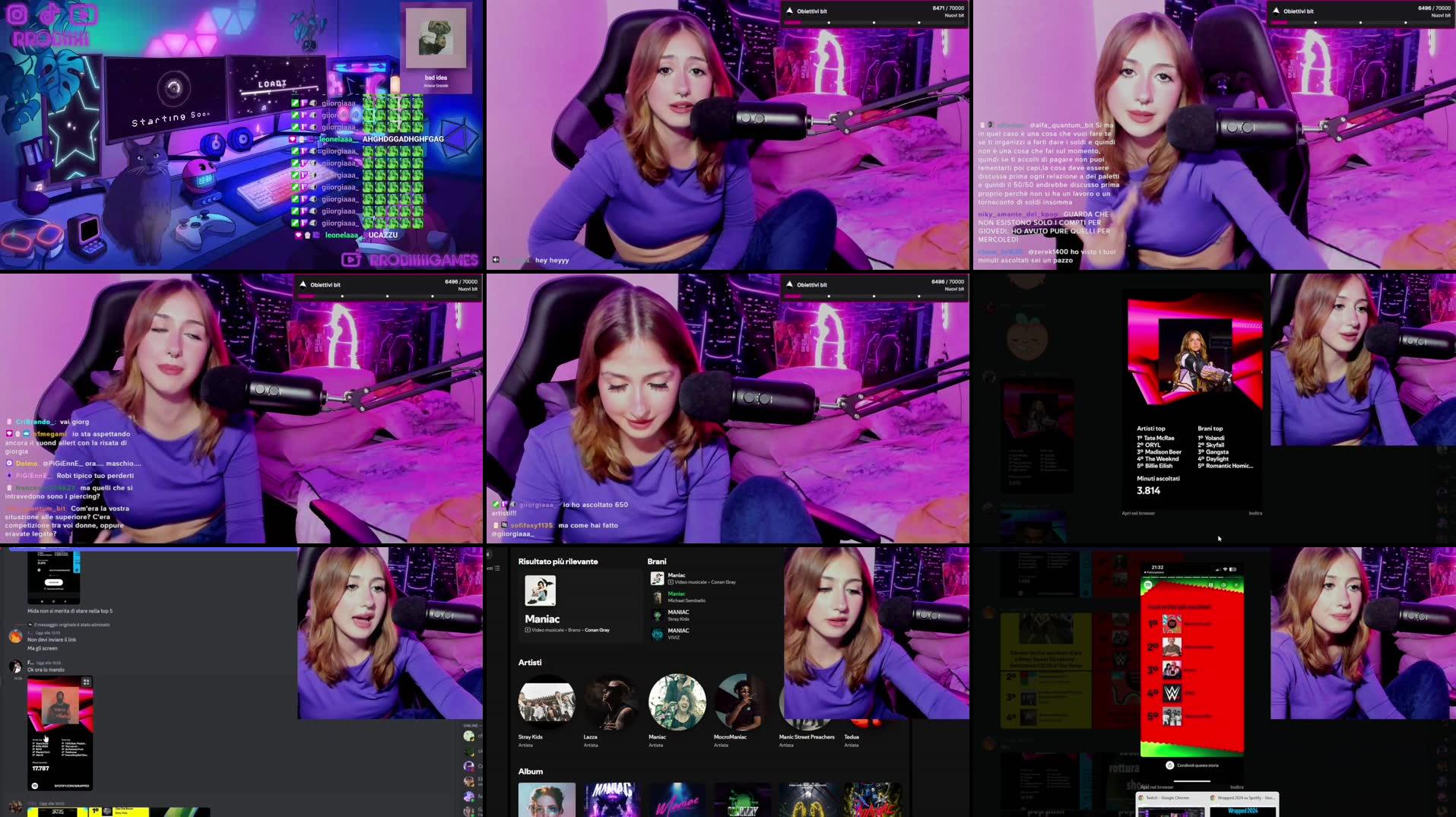Open the purple MANIAC album cover
Image resolution: width=1456 pixels, height=817 pixels.
612,800
